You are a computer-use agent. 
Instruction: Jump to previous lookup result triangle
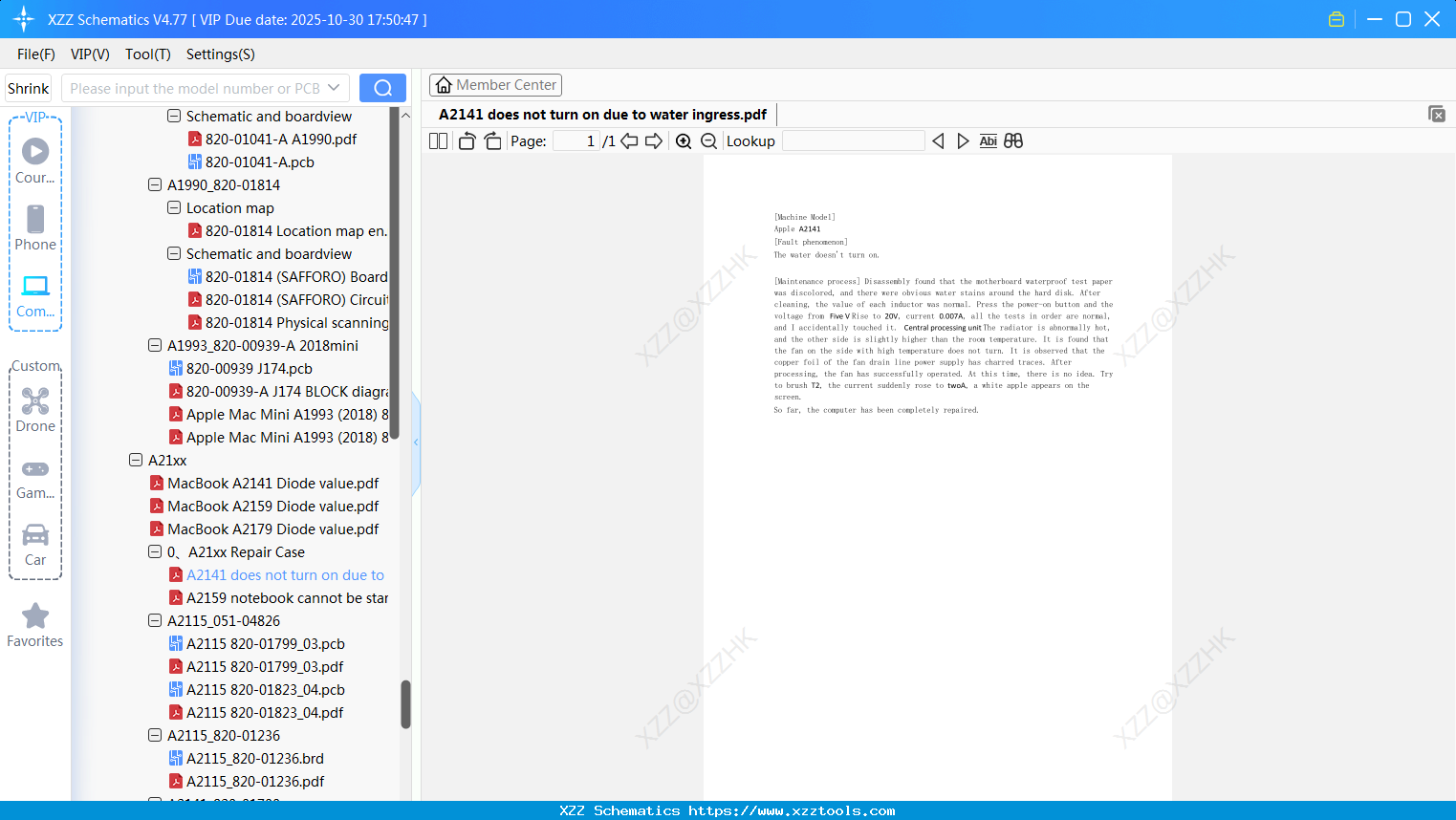(x=938, y=141)
